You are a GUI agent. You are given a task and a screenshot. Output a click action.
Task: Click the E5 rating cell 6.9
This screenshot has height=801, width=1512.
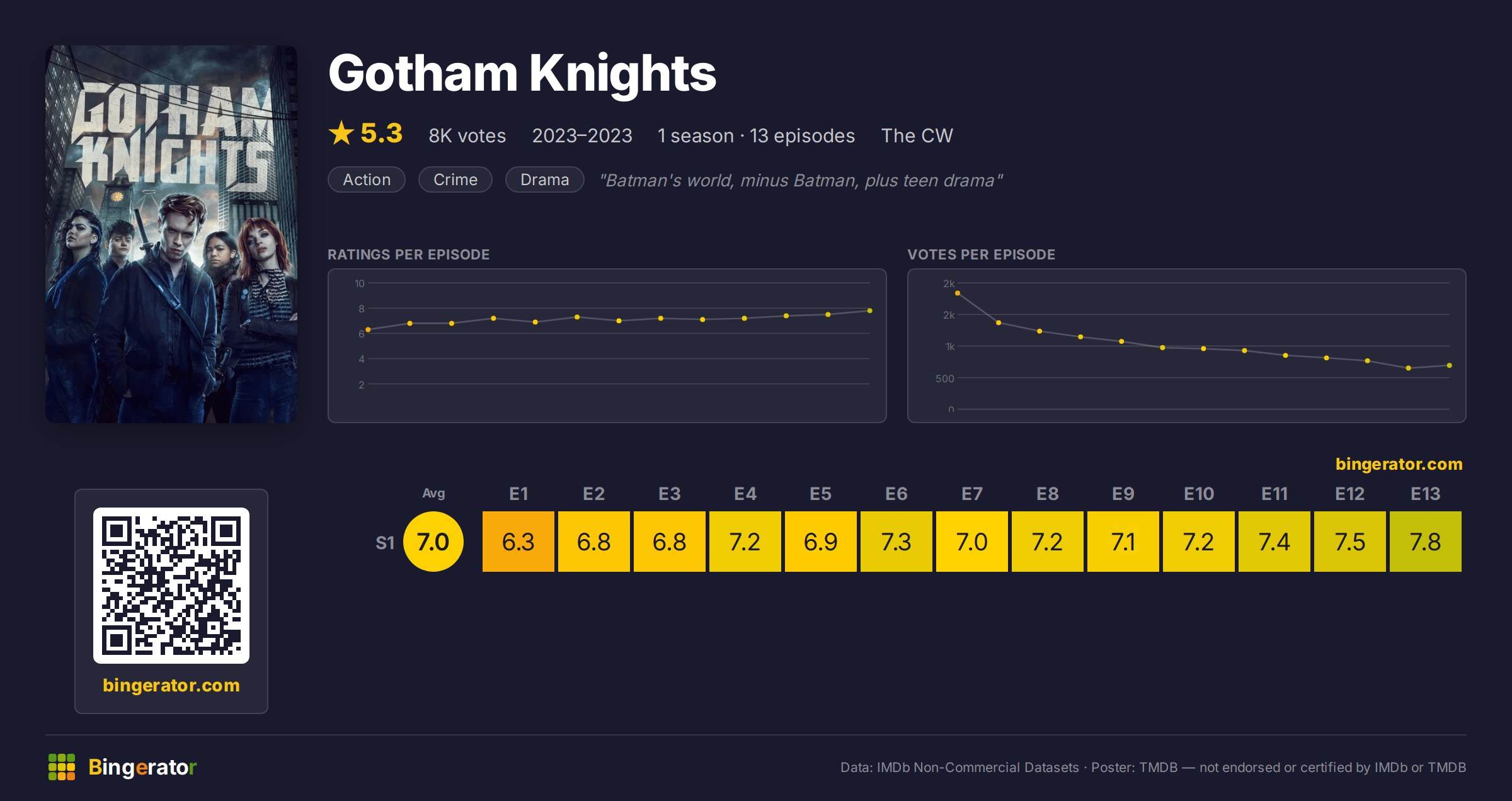pos(821,542)
